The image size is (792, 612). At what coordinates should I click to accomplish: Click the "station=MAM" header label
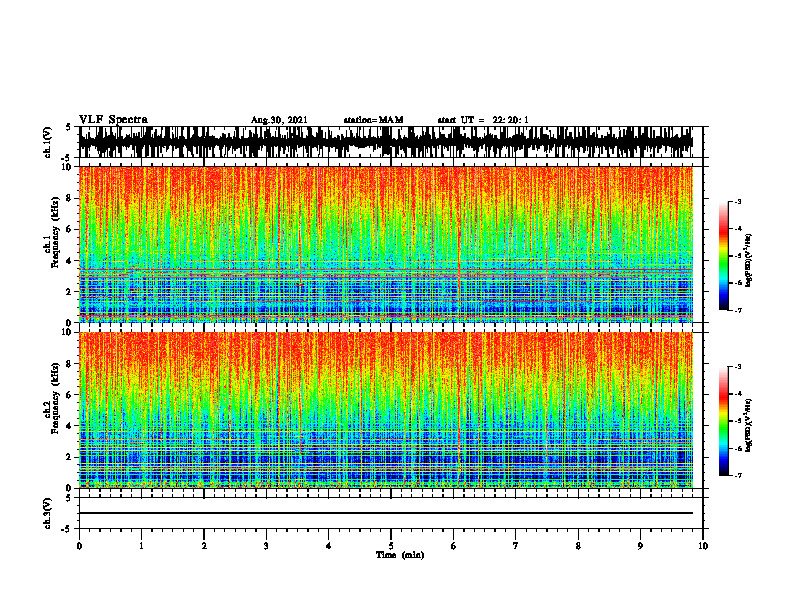pyautogui.click(x=374, y=120)
